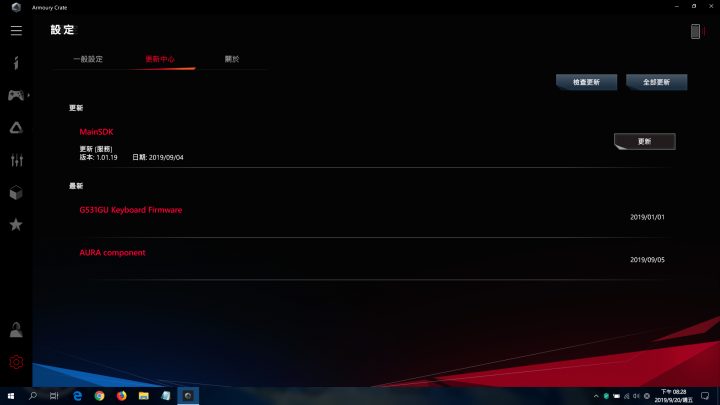Screen dimensions: 720x405
Task: Open File Explorer from taskbar
Action: 144,396
